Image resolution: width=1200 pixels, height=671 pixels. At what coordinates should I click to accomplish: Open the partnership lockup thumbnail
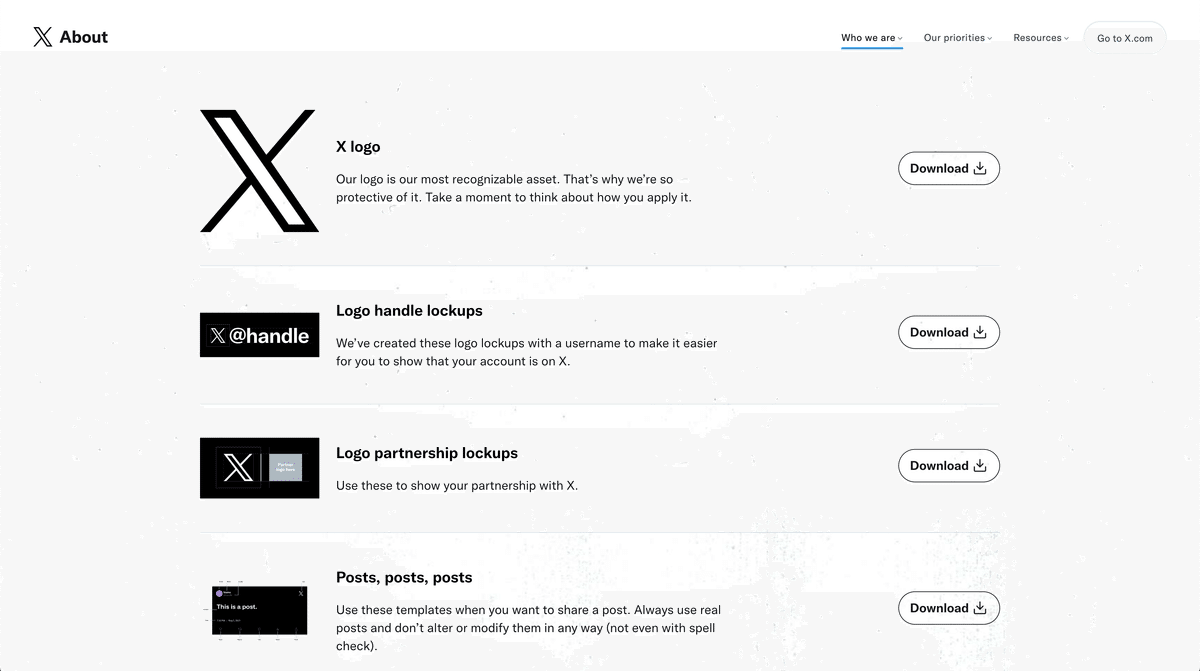(259, 467)
